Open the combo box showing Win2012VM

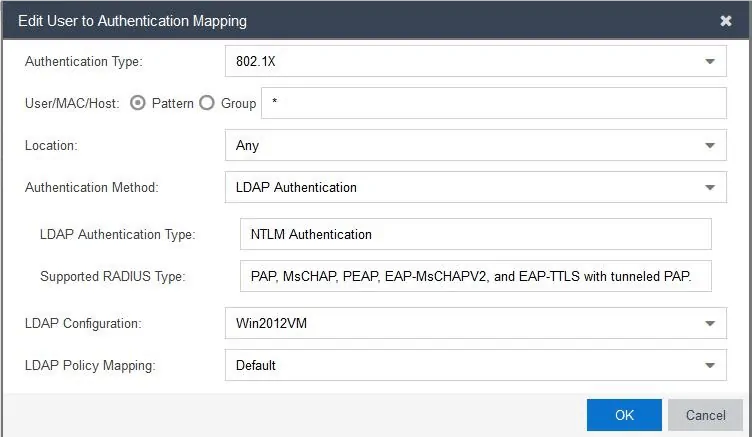pyautogui.click(x=476, y=323)
